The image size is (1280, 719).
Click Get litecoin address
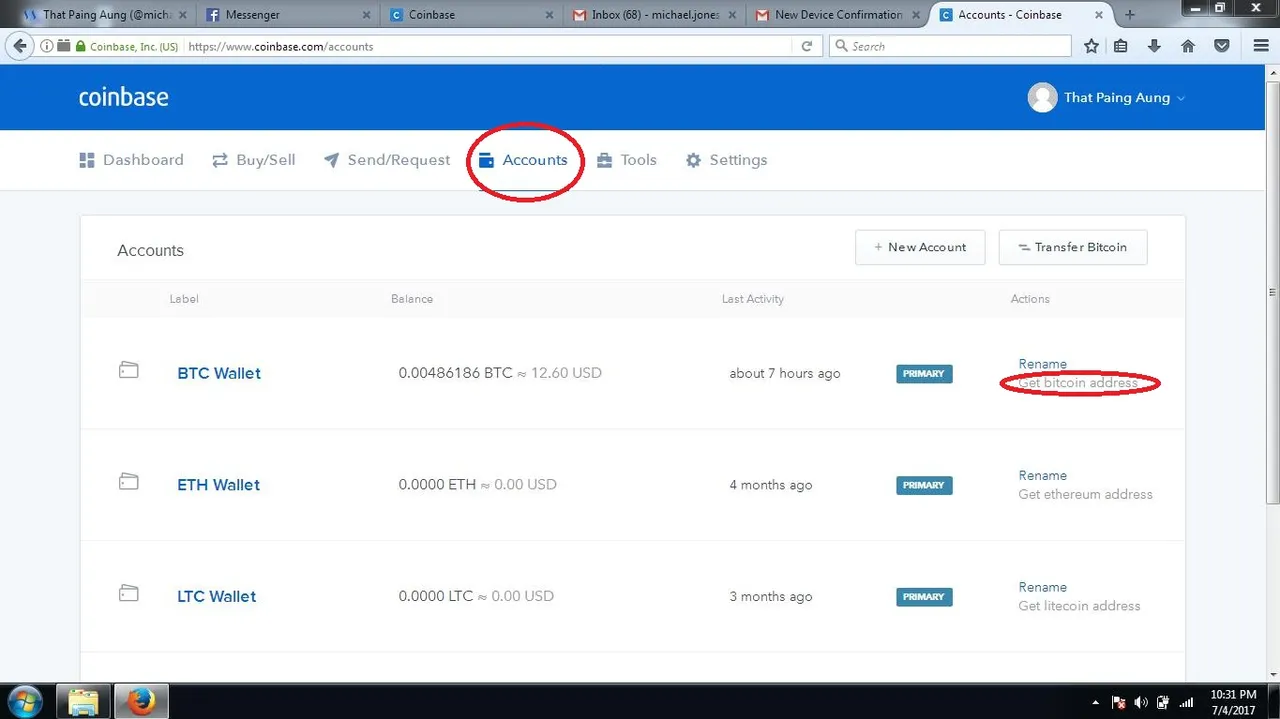(x=1079, y=606)
